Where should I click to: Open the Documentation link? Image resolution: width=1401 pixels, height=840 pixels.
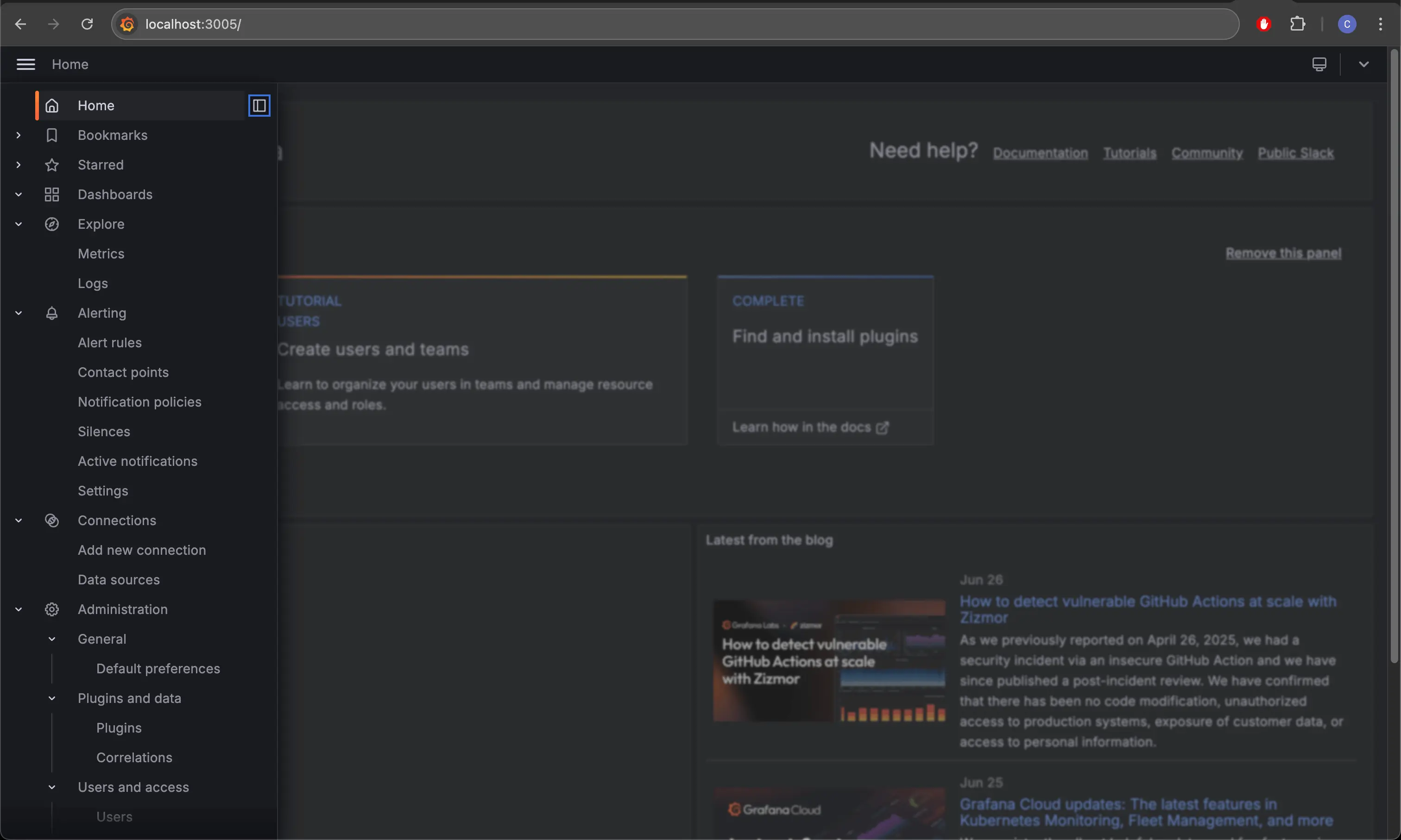(x=1040, y=152)
